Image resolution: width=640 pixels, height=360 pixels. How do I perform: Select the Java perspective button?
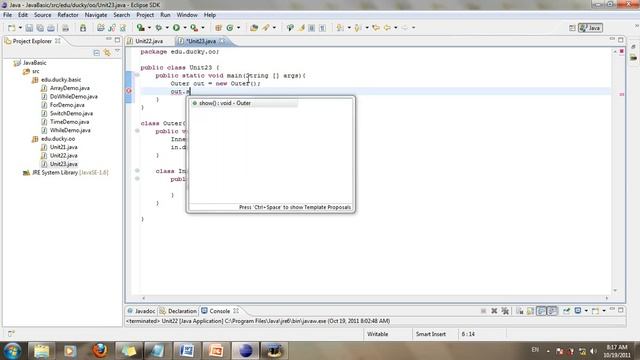click(590, 28)
